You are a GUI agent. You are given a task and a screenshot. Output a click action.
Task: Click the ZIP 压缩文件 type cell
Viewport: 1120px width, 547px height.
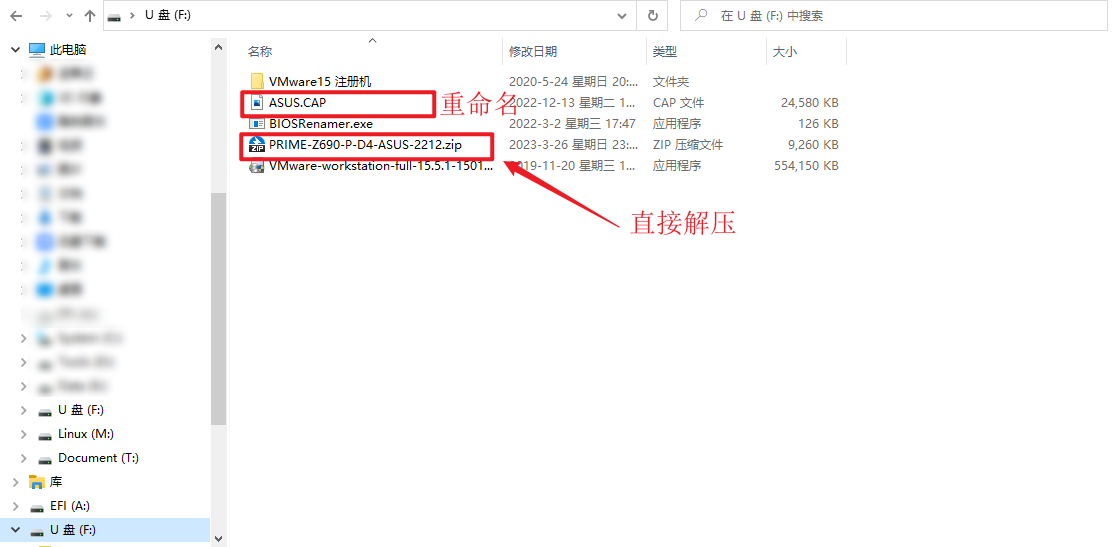688,145
